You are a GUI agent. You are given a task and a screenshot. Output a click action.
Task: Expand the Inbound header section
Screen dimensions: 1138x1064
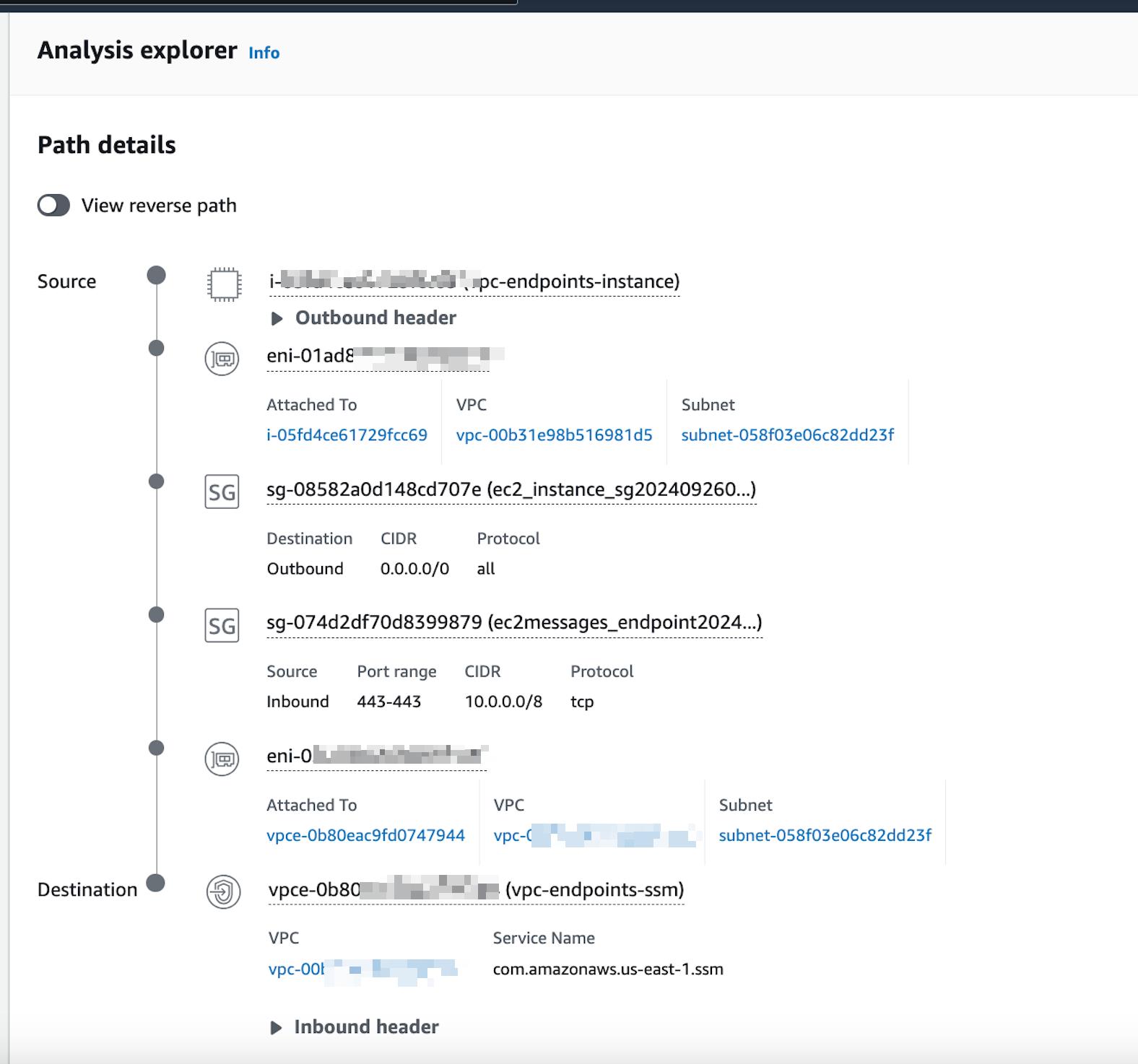pos(276,1028)
